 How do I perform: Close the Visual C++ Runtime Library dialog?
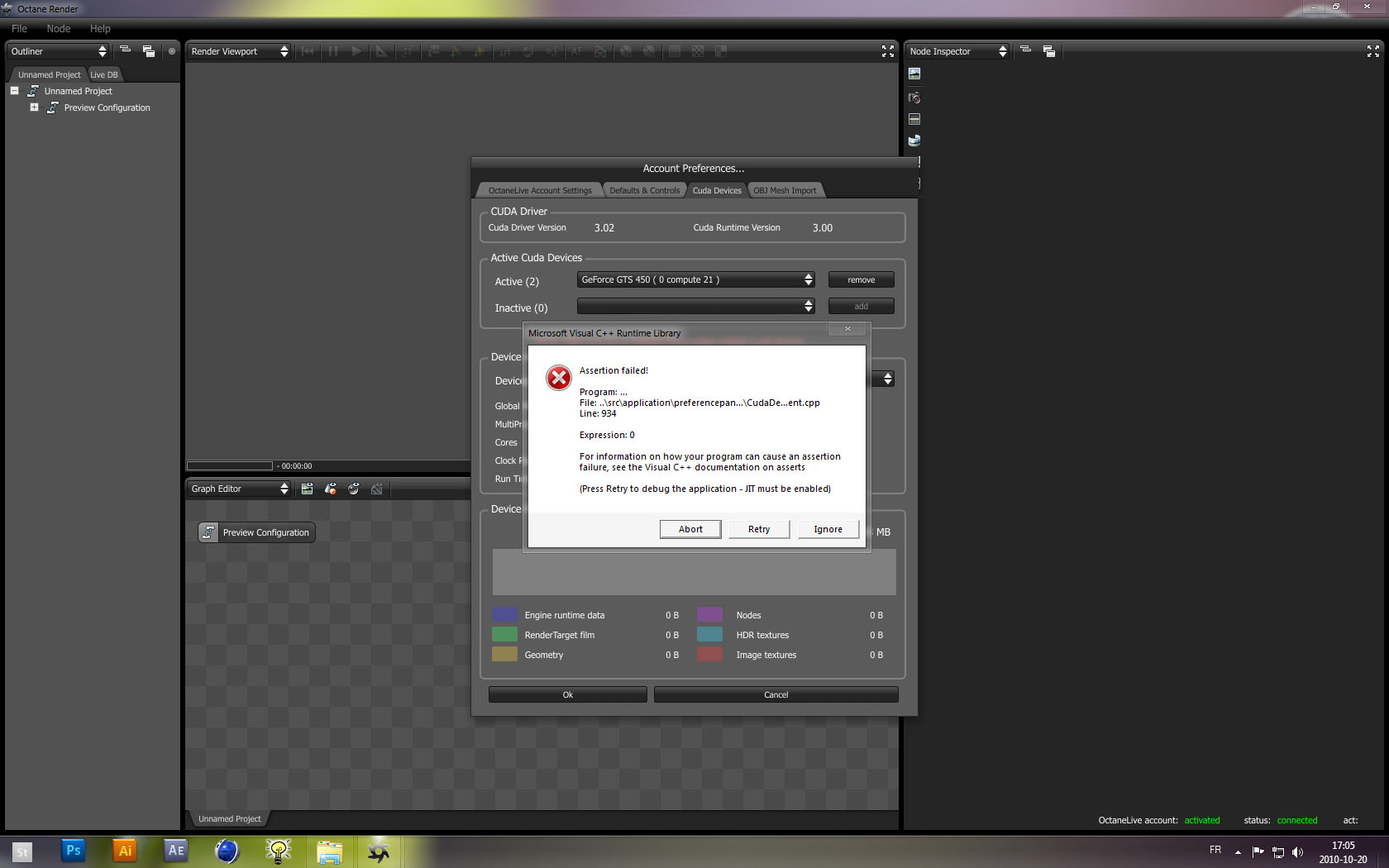click(x=847, y=329)
